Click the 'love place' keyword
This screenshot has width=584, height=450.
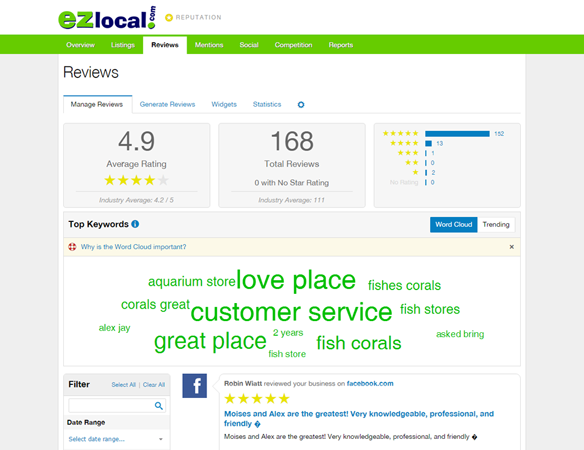coord(296,280)
